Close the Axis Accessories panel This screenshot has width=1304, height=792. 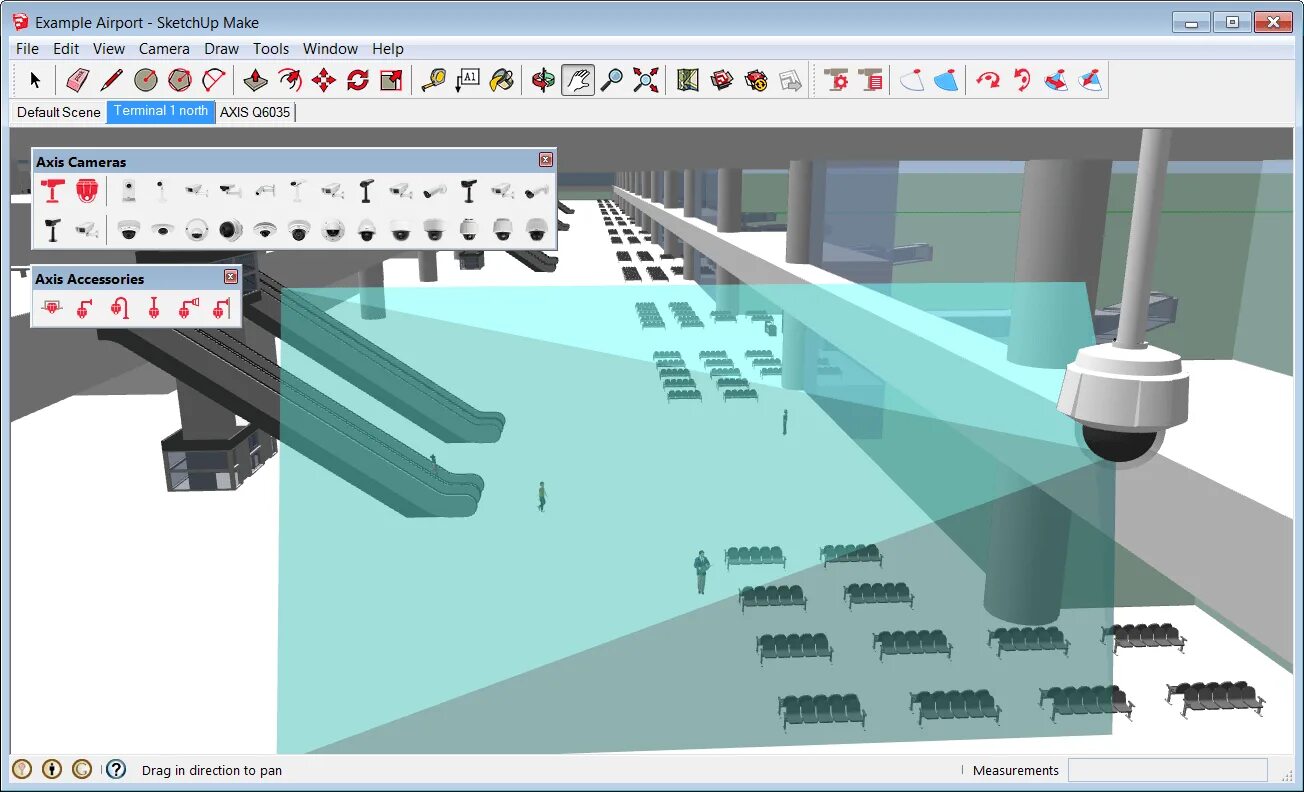tap(231, 277)
